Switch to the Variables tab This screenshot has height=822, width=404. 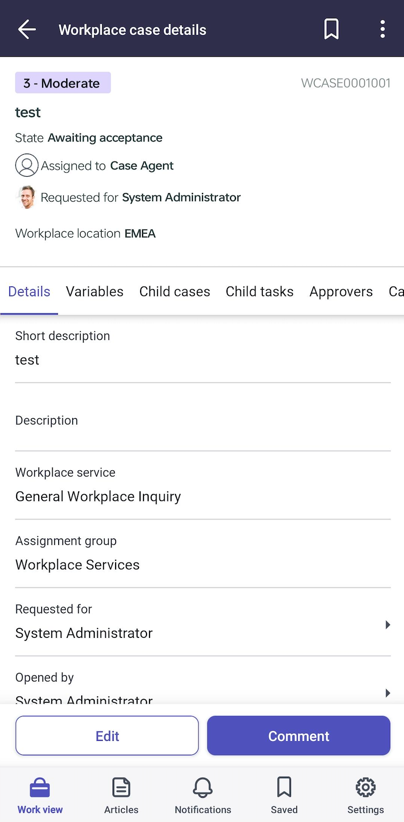[x=94, y=291]
